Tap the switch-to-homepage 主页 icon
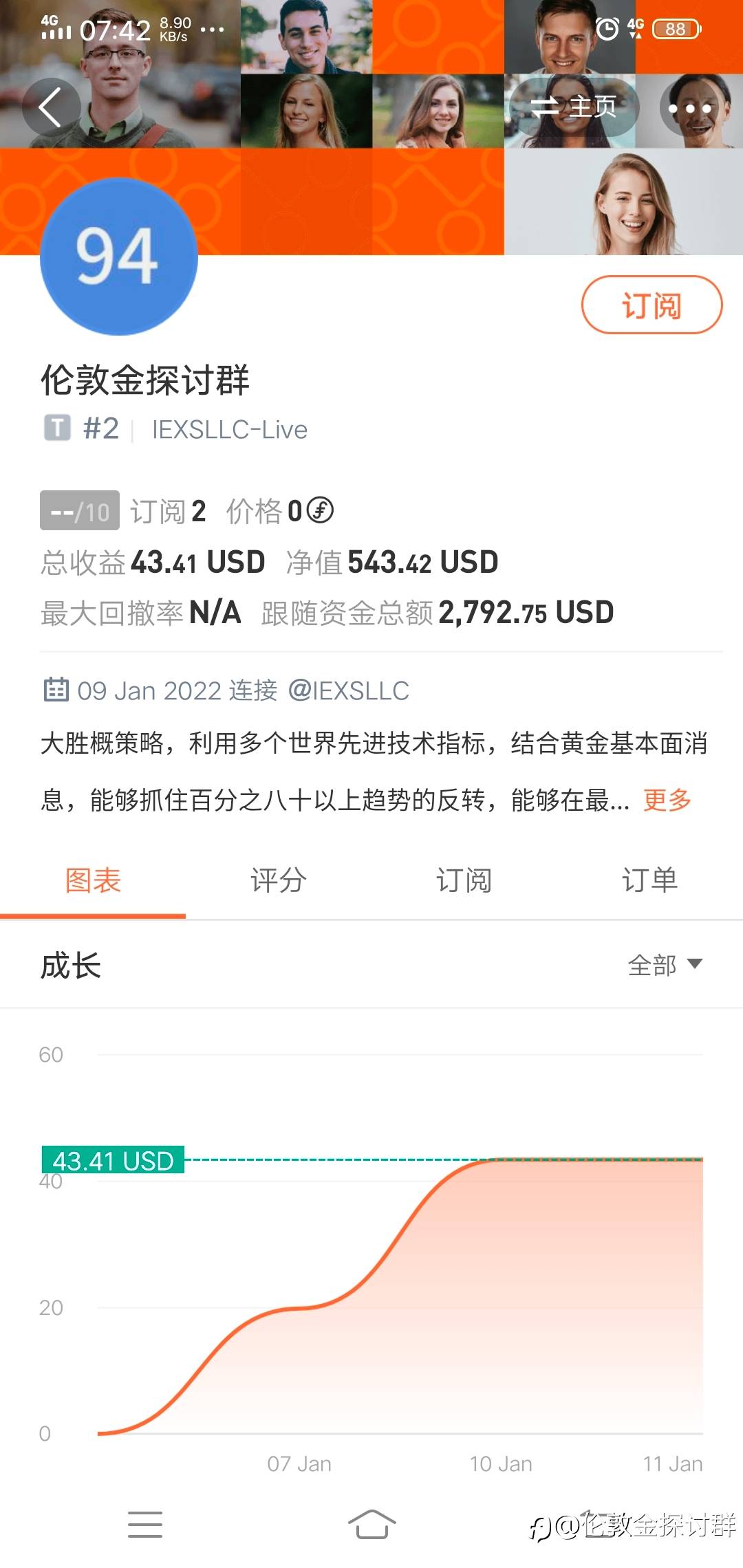Image resolution: width=743 pixels, height=1568 pixels. [x=572, y=107]
